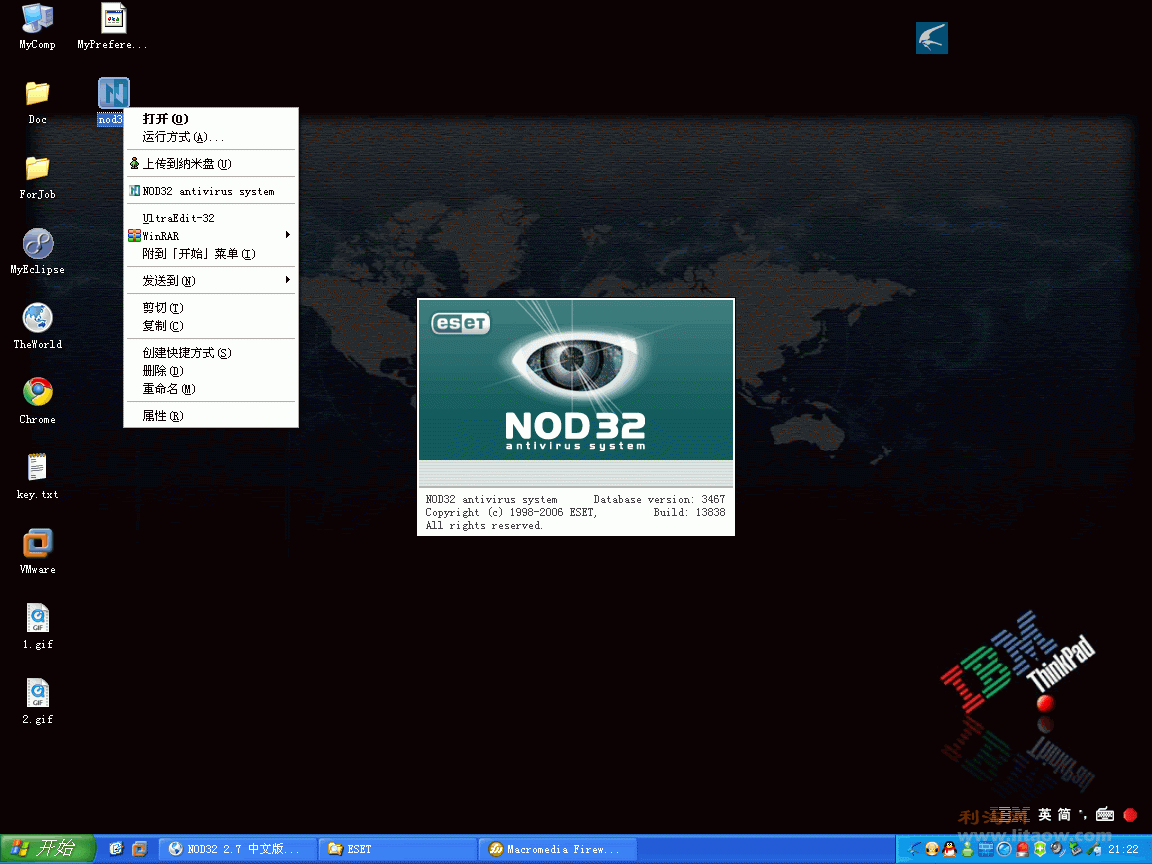The image size is (1152, 864).
Task: Click the safely remove hardware tray icon
Action: coord(1076,849)
